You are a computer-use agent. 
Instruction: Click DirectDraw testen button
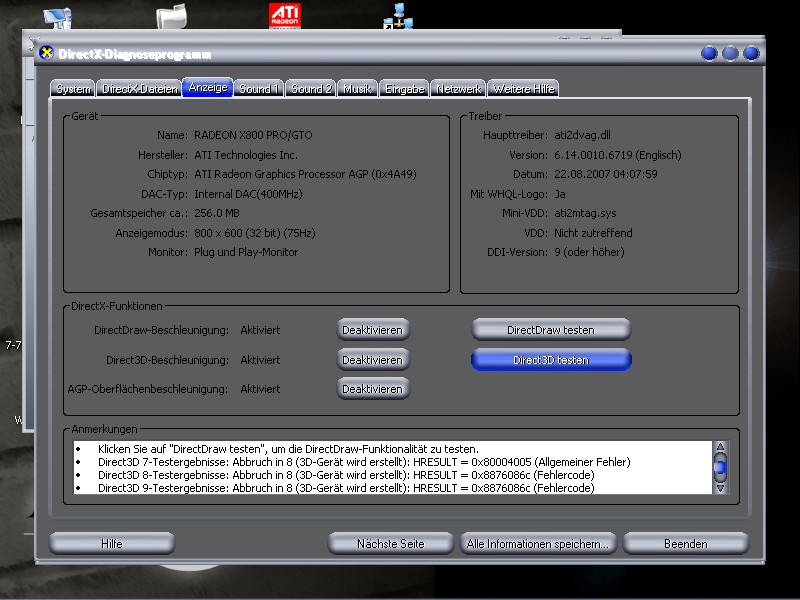click(551, 330)
